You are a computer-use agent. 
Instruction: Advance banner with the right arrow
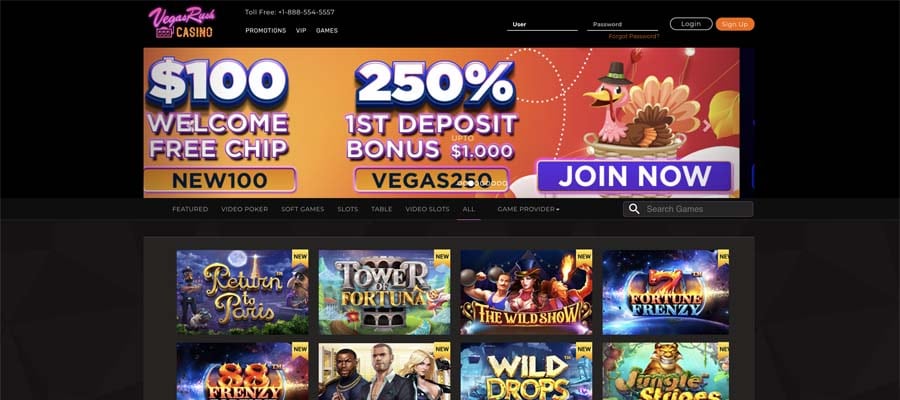pyautogui.click(x=707, y=126)
